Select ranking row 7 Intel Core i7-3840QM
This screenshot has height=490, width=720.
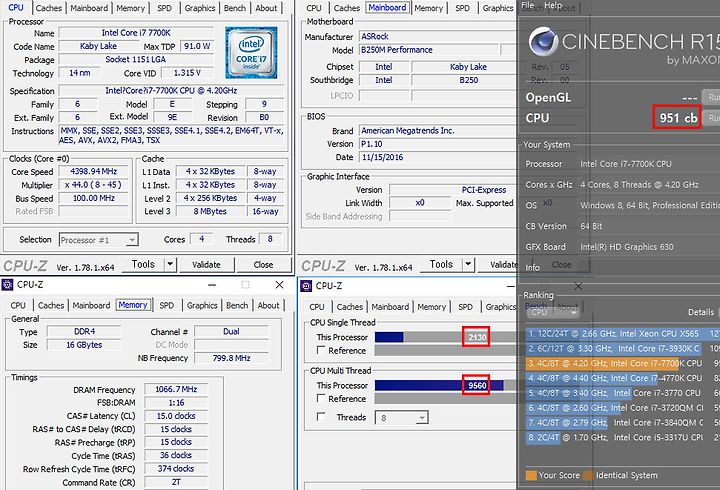click(623, 422)
